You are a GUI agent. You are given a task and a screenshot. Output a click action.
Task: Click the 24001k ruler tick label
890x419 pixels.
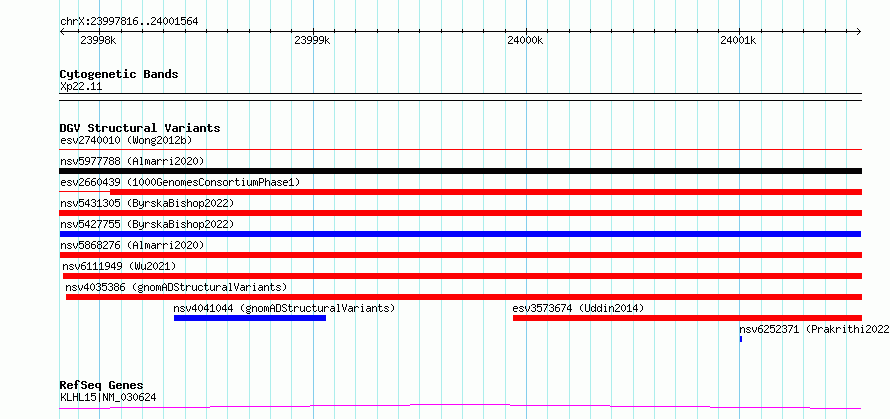738,40
